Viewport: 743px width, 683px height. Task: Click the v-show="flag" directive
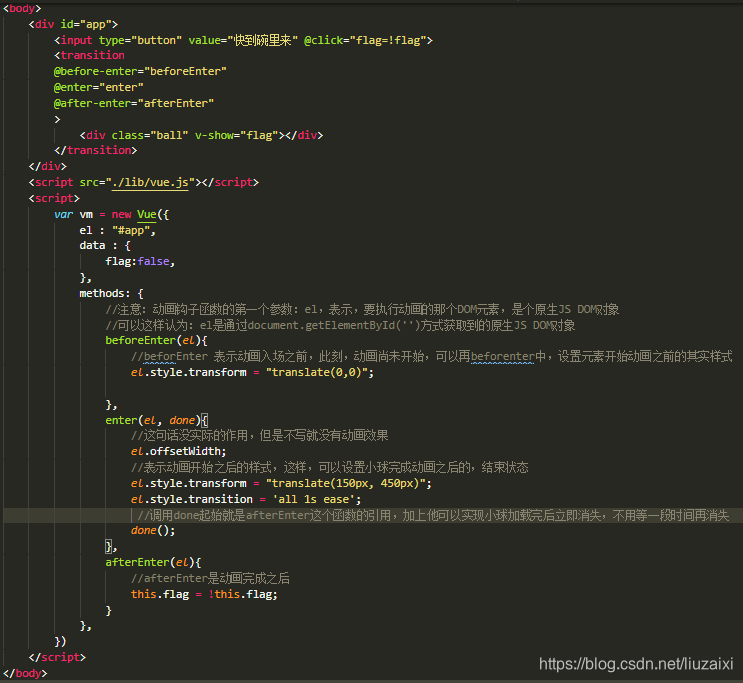236,135
